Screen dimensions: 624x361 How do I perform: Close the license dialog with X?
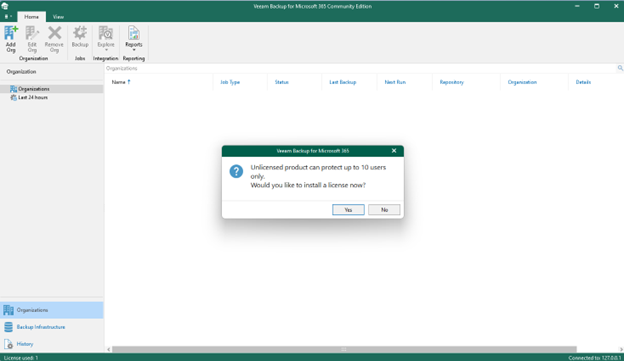[394, 151]
